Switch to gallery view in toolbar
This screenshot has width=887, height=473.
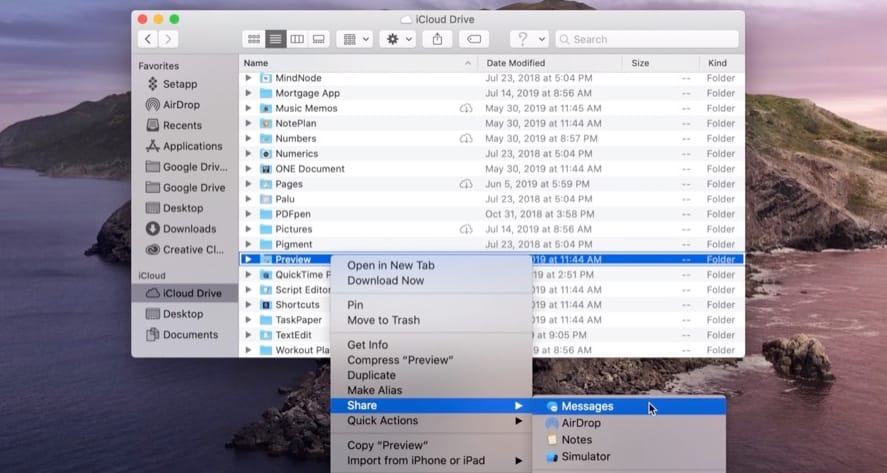[x=318, y=39]
